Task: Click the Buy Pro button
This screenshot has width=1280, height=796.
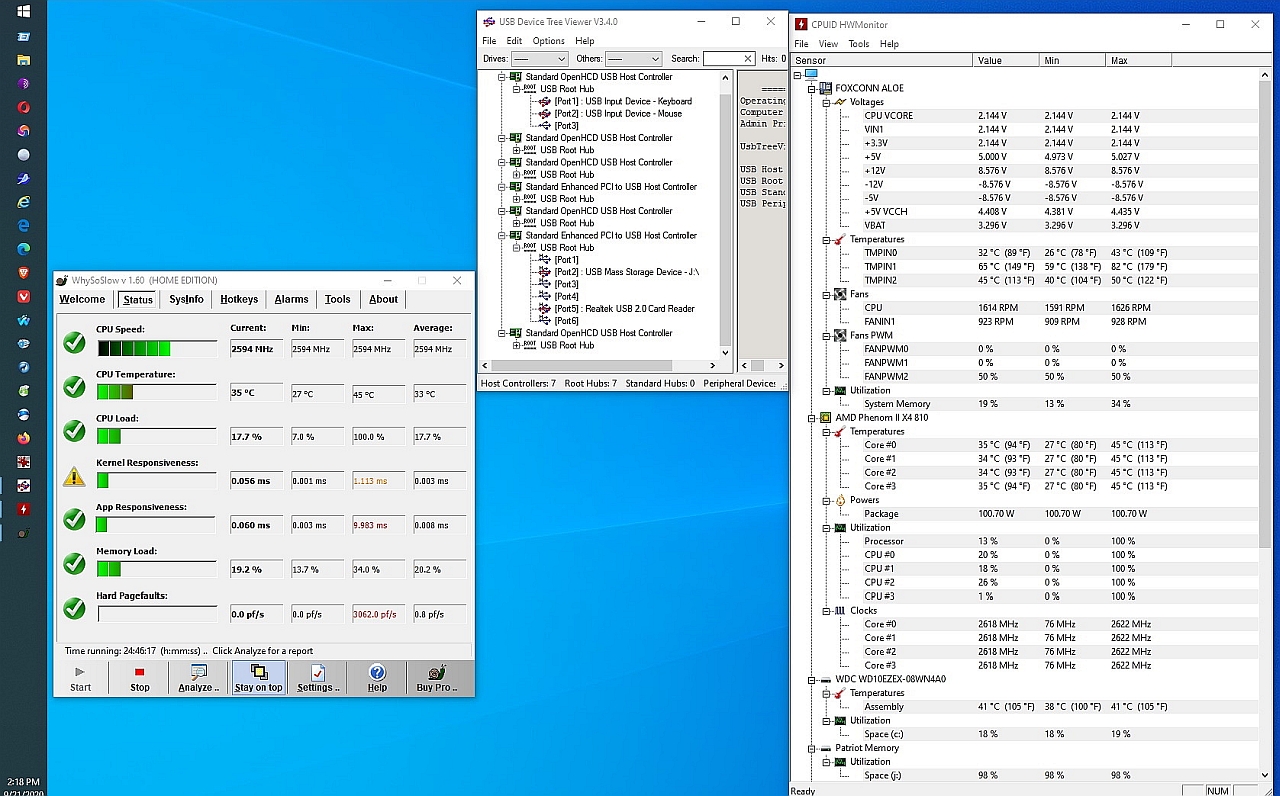Action: 437,678
